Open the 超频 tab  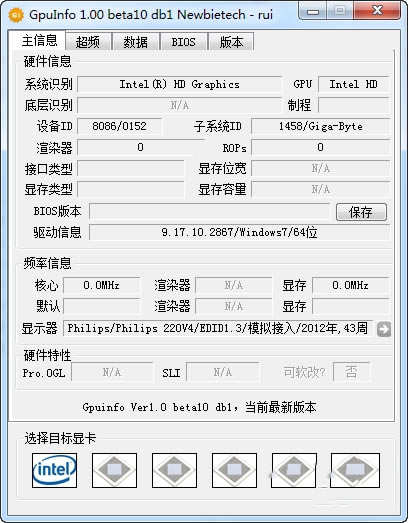tap(88, 42)
